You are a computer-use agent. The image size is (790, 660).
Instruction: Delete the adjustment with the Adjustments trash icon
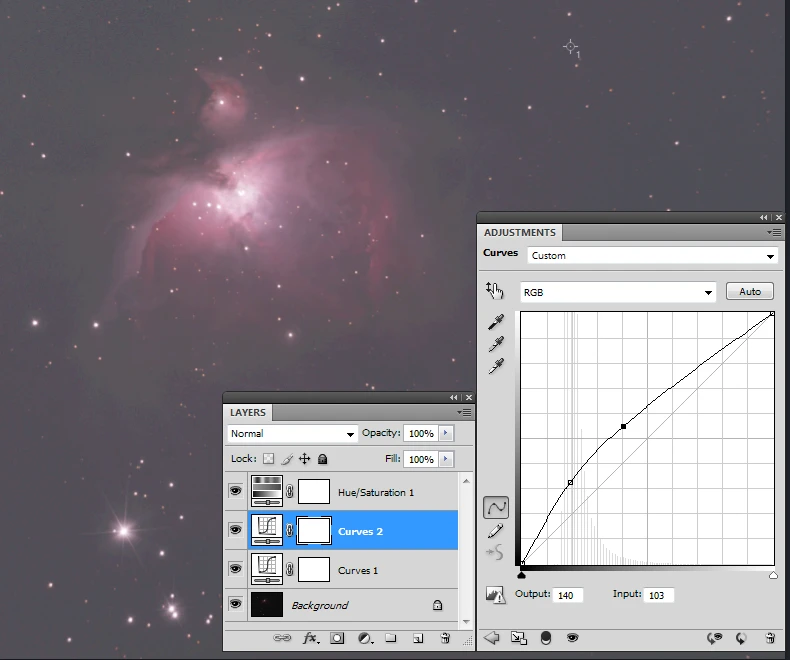pyautogui.click(x=770, y=638)
